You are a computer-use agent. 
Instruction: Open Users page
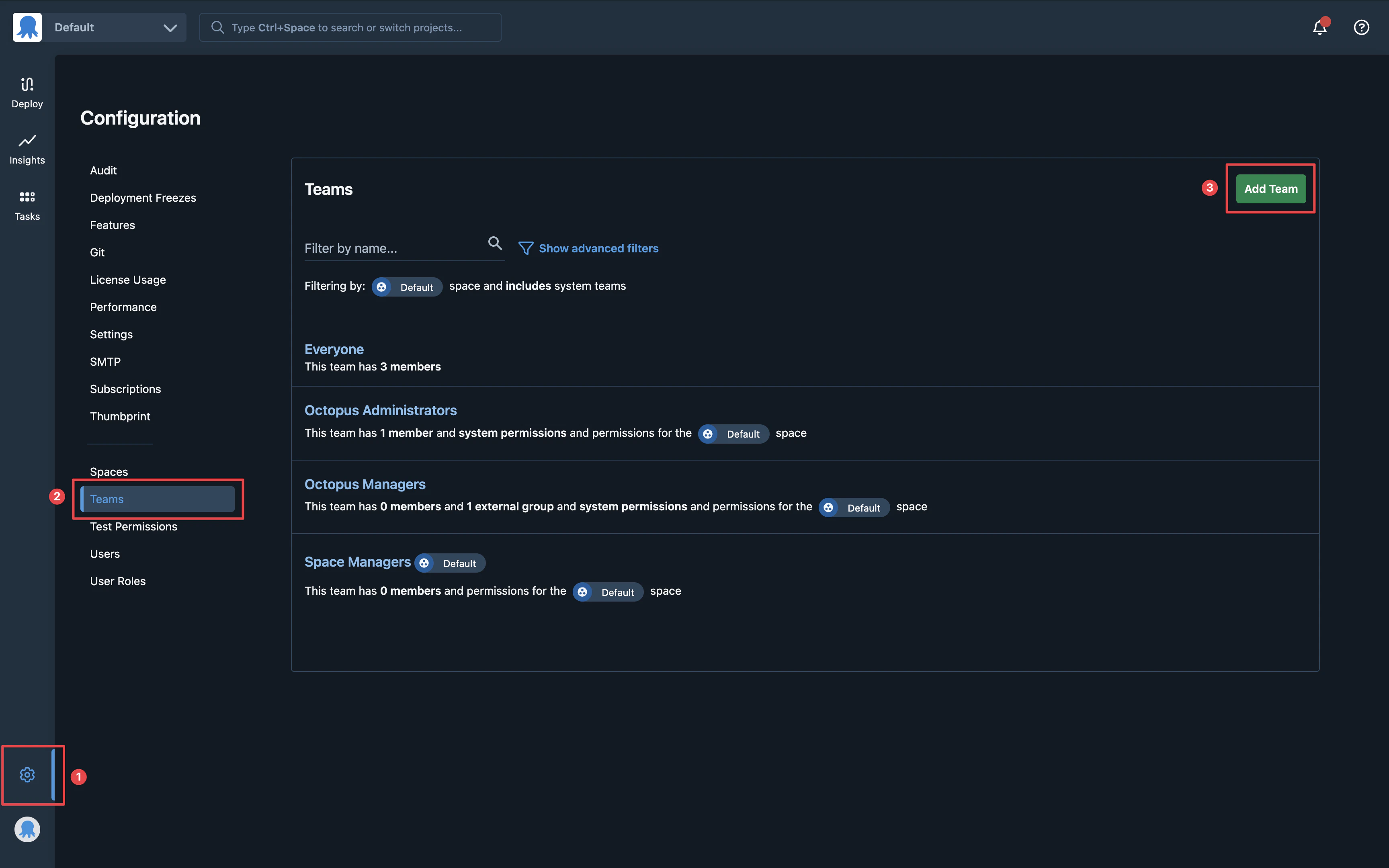click(x=105, y=554)
